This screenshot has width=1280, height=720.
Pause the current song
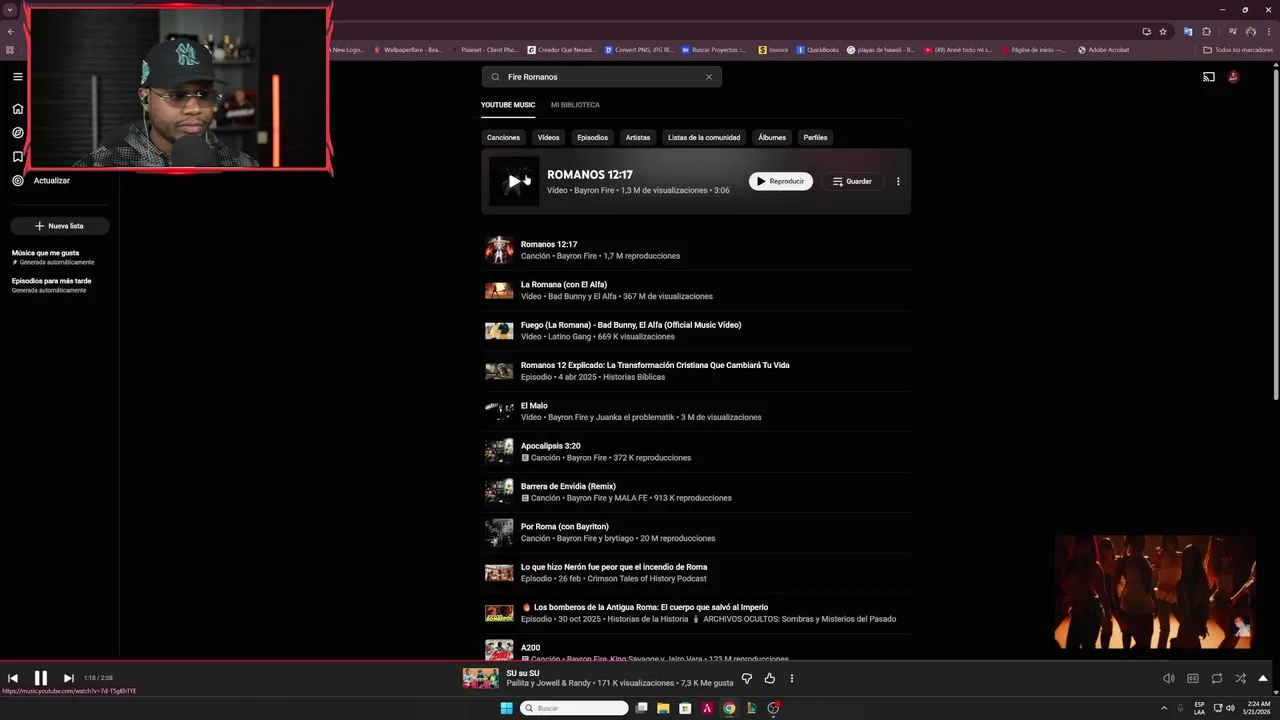pyautogui.click(x=41, y=678)
